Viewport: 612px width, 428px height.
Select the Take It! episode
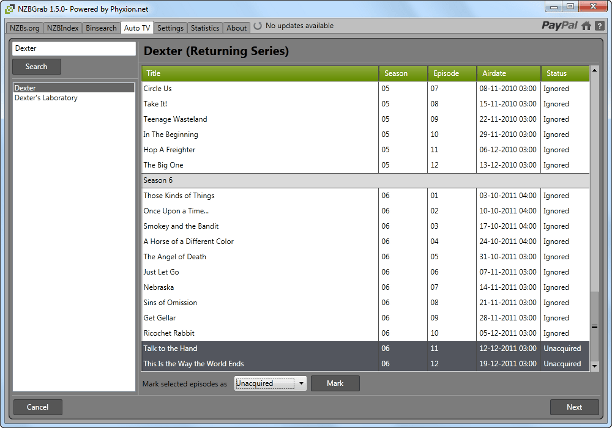365,104
